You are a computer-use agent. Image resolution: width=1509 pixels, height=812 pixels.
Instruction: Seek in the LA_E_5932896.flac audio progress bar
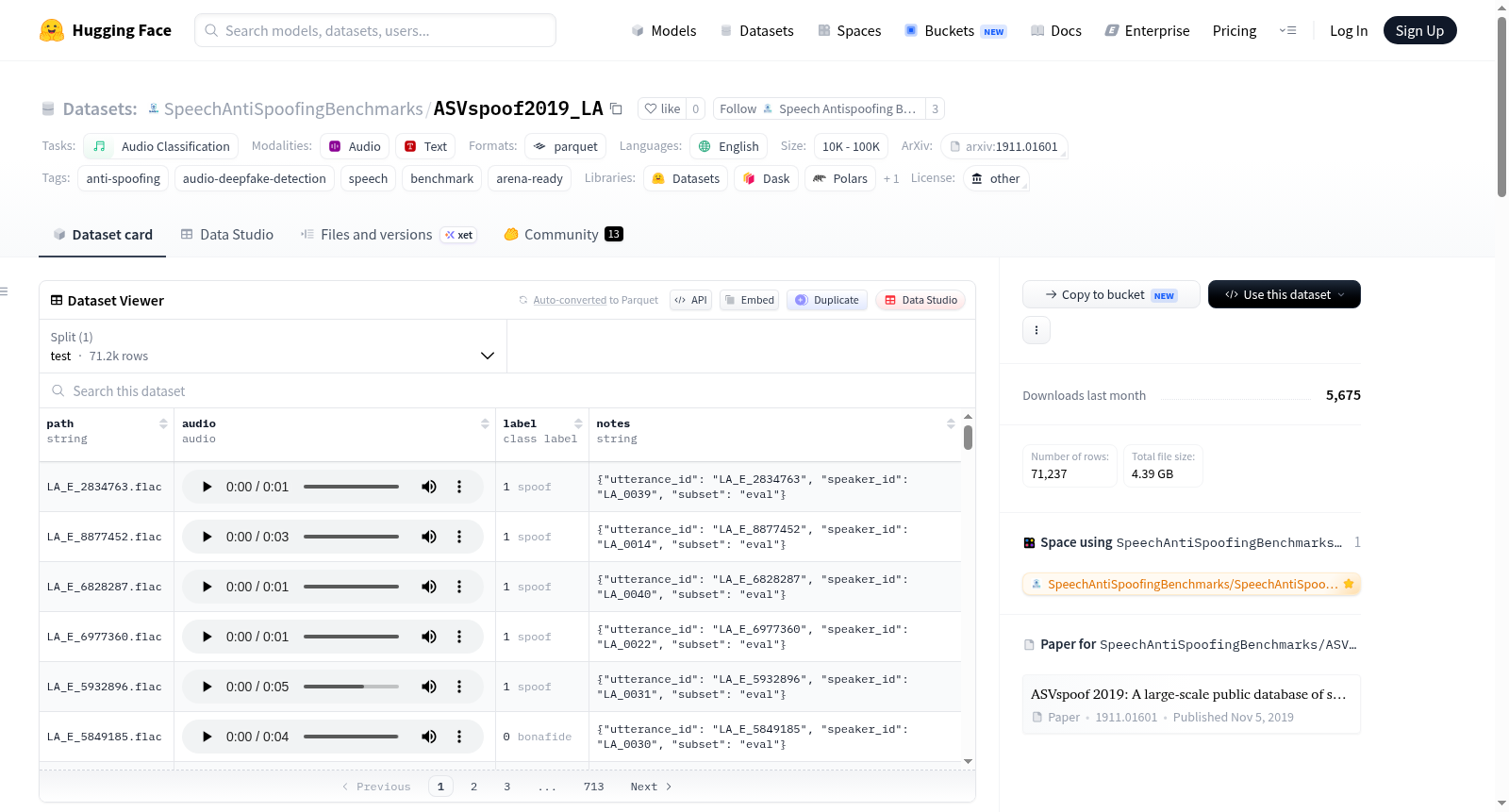click(x=351, y=687)
